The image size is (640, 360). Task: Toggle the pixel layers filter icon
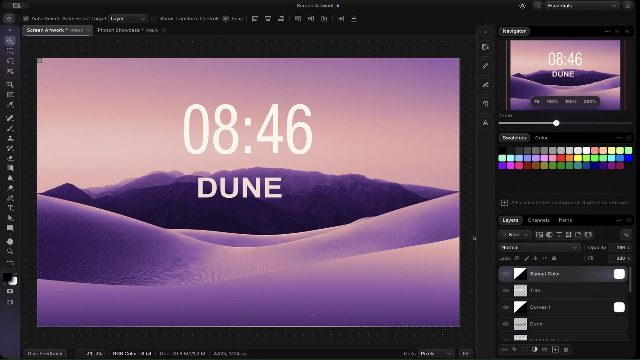click(540, 235)
